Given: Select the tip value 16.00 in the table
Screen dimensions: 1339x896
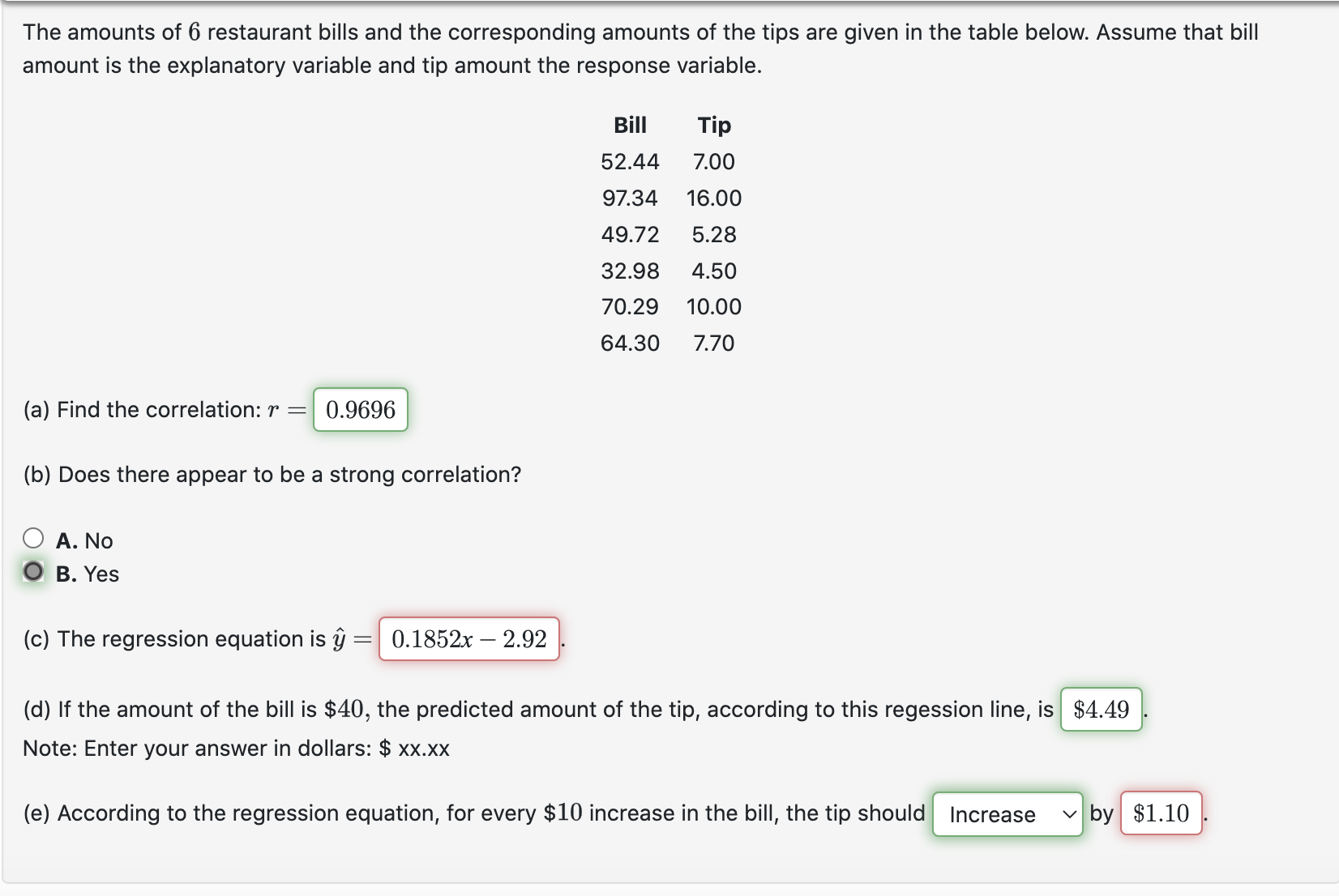Looking at the screenshot, I should pyautogui.click(x=713, y=198).
